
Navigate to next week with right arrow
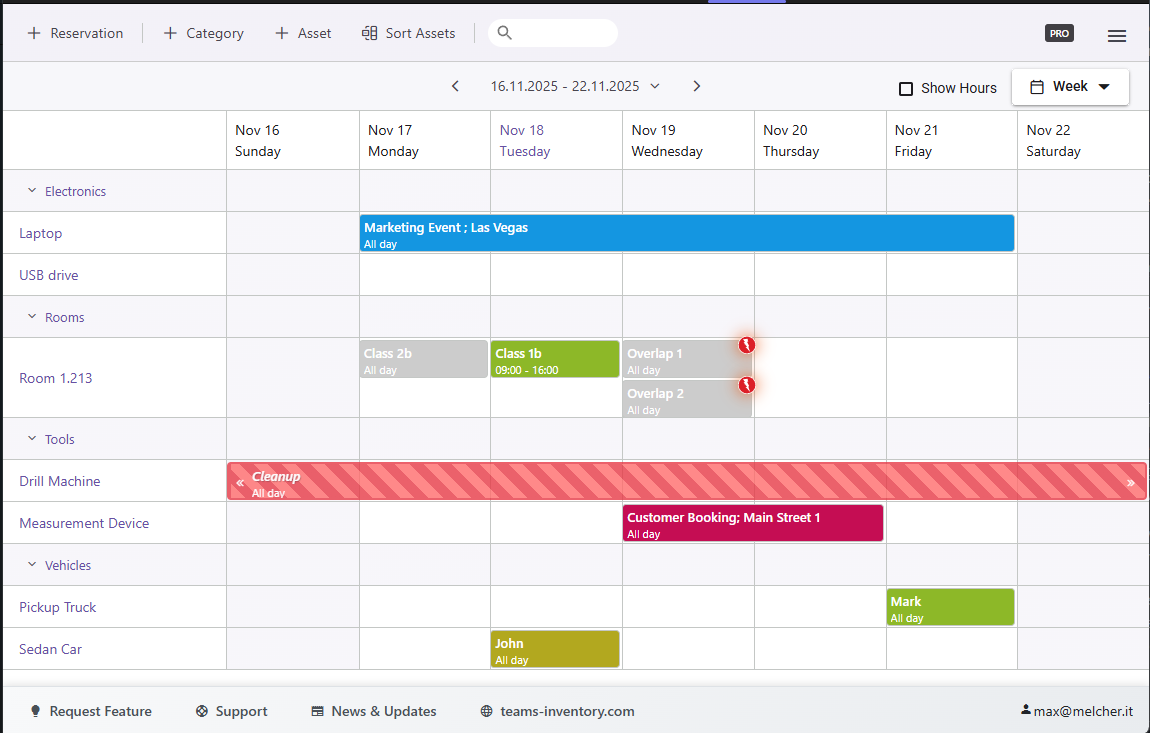(696, 86)
